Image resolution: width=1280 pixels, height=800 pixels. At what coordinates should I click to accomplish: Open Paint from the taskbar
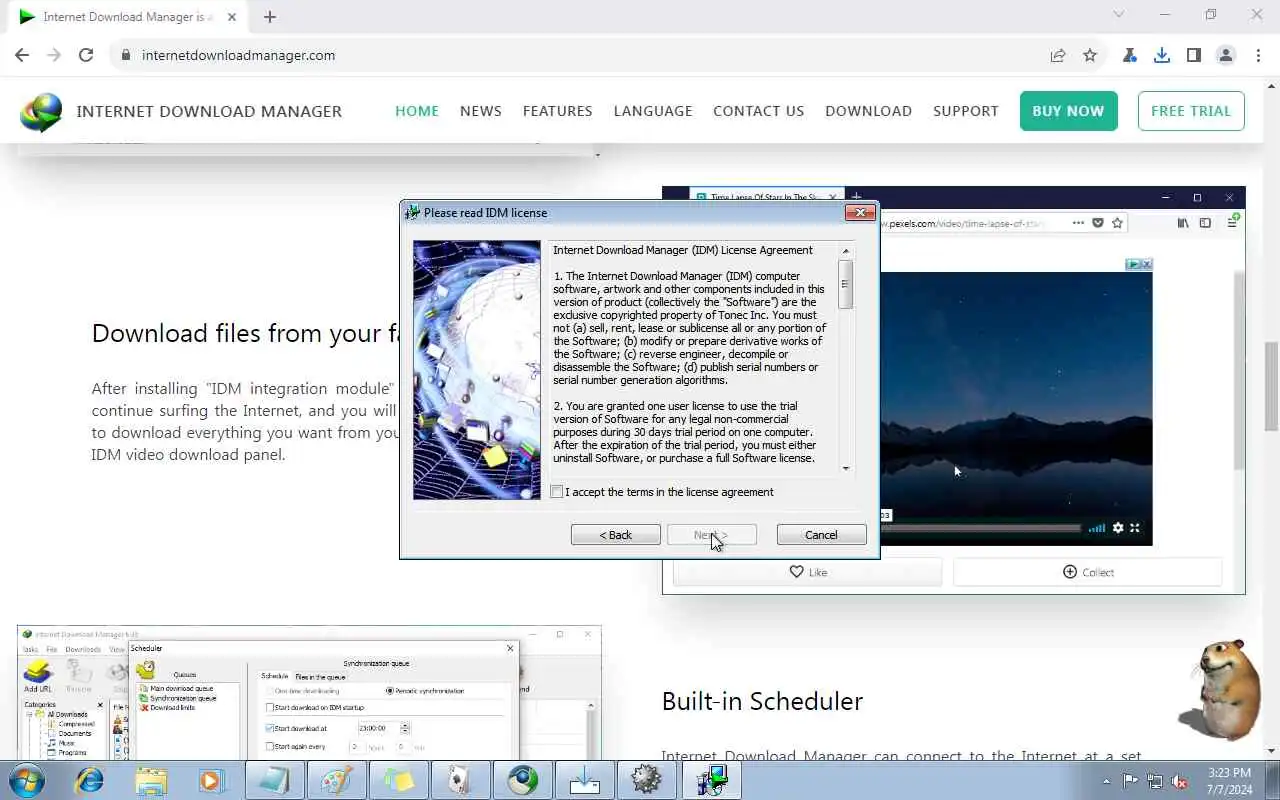click(x=337, y=780)
